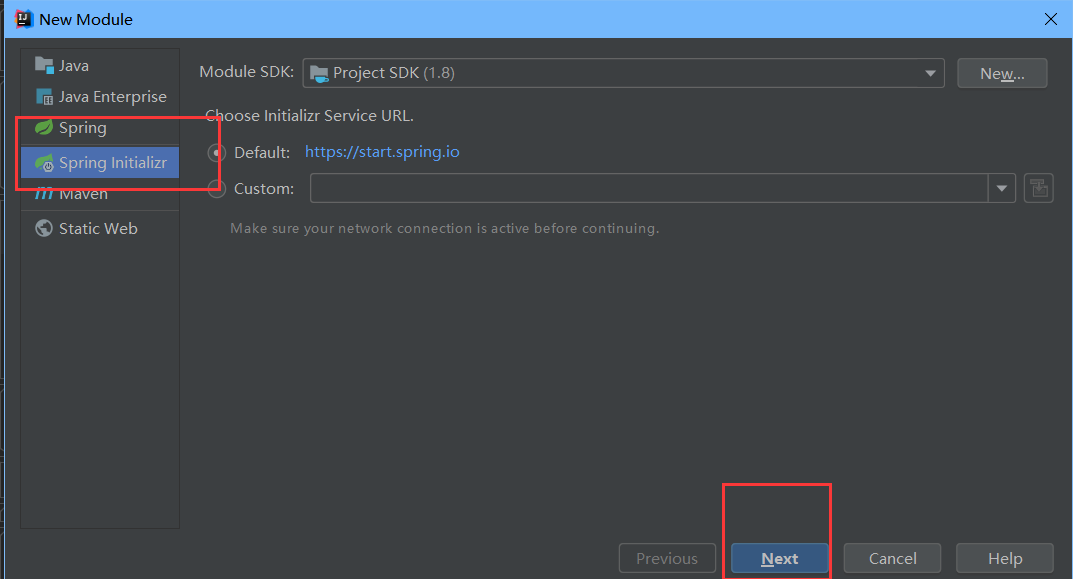Open the https://start.spring.io link
The image size is (1073, 579).
point(382,151)
